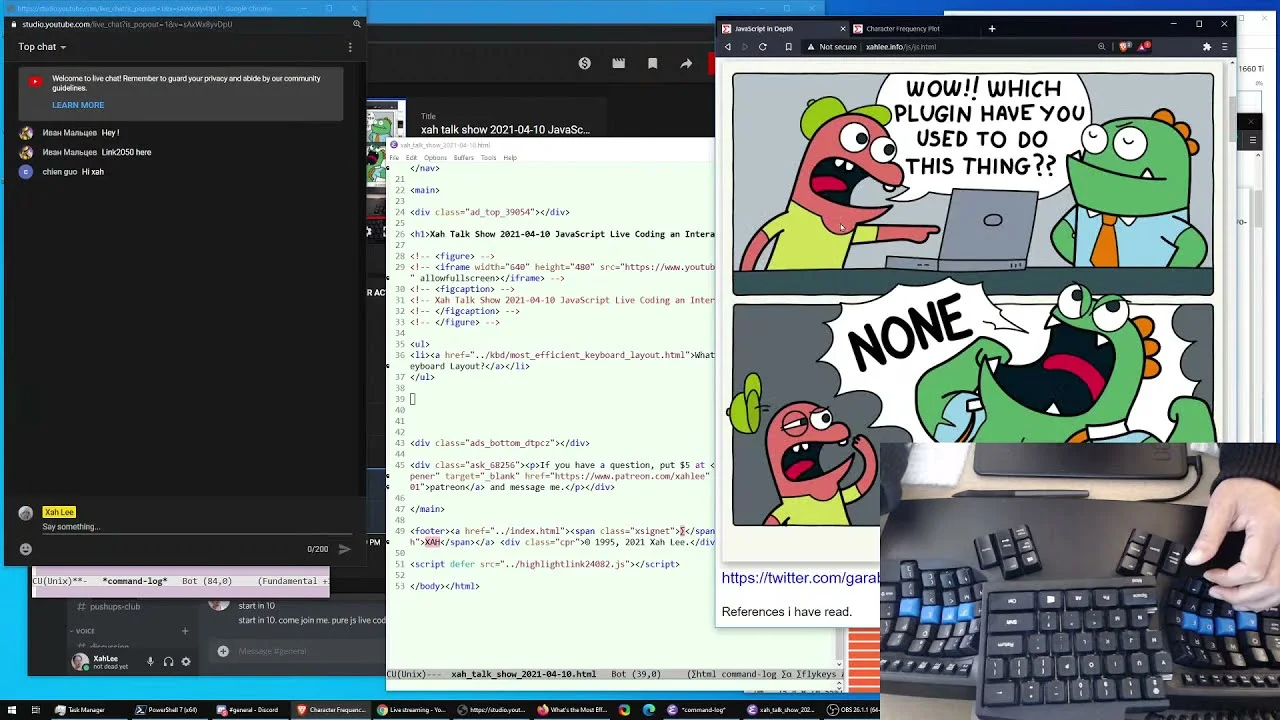
Task: Toggle Discord microphone mute
Action: (150, 661)
